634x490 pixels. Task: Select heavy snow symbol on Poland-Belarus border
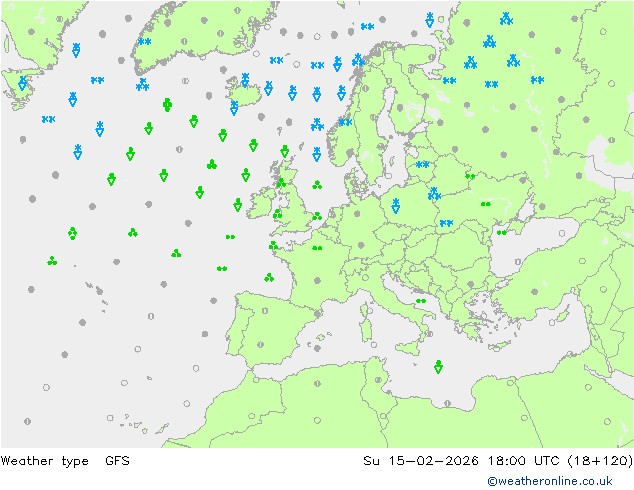(434, 194)
